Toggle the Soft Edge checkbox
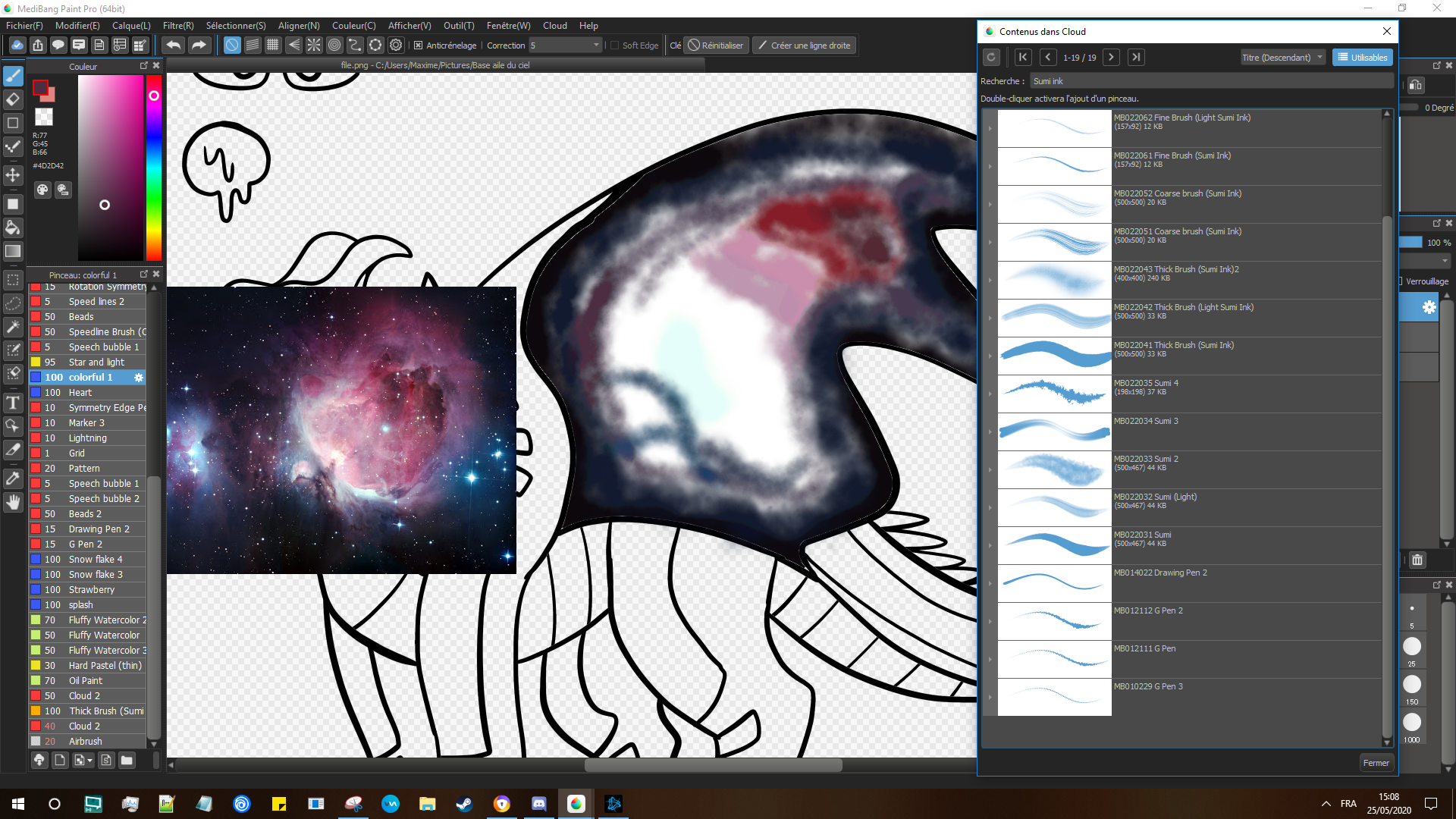Viewport: 1456px width, 819px height. click(x=615, y=45)
